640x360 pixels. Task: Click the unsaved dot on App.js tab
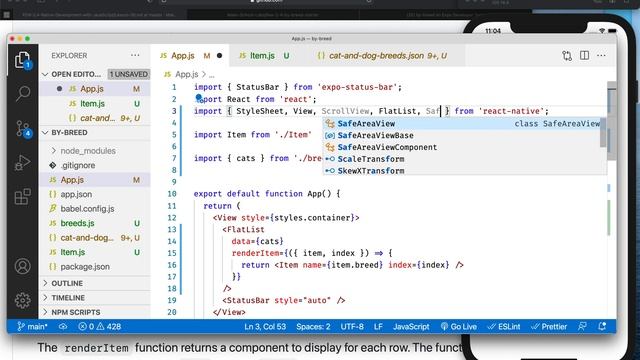[x=220, y=56]
